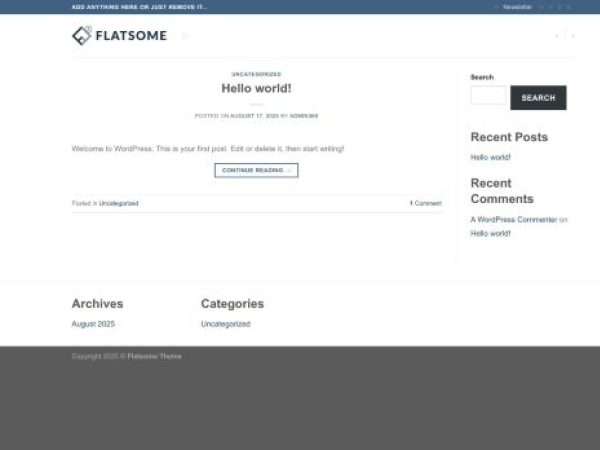Image resolution: width=600 pixels, height=450 pixels.
Task: Open the Instagram icon in the top bar
Action: click(551, 7)
